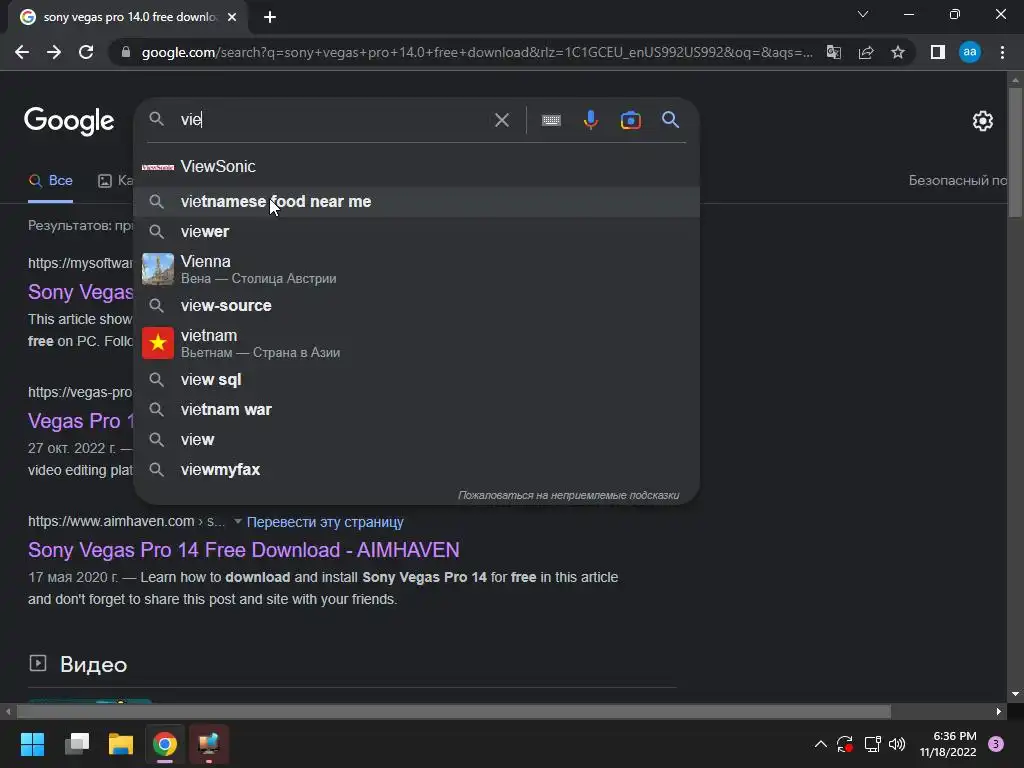Screen dimensions: 1024x768
Task: Open the Chrome profile avatar
Action: (970, 52)
